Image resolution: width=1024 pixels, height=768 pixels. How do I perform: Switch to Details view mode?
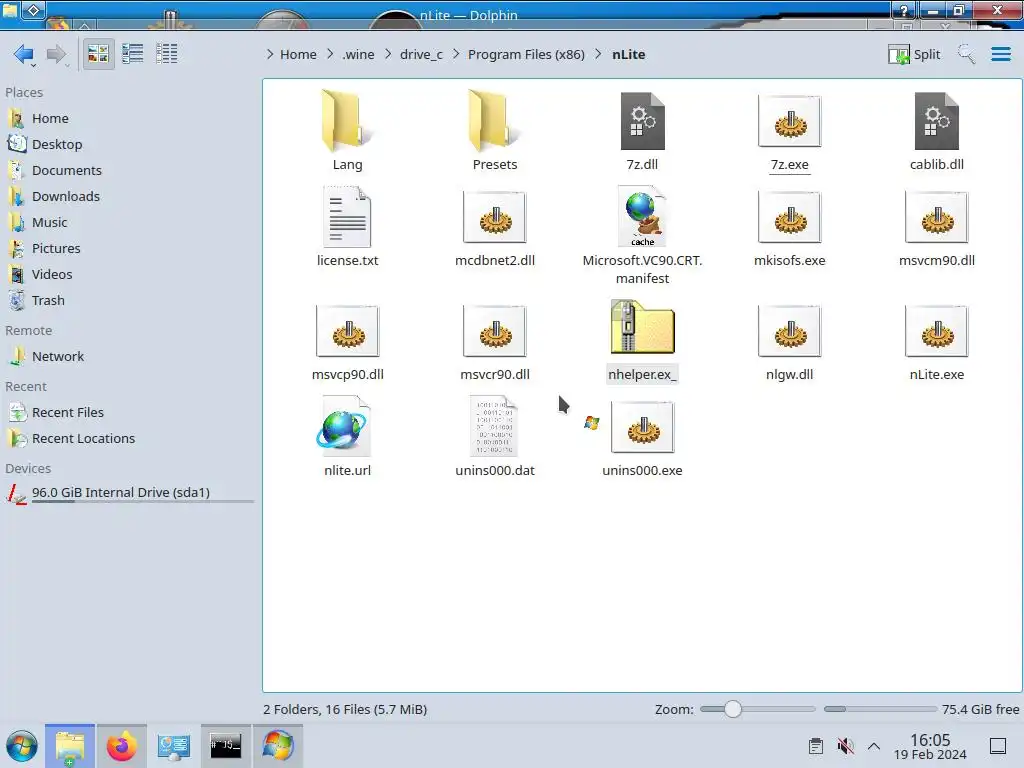tap(167, 54)
